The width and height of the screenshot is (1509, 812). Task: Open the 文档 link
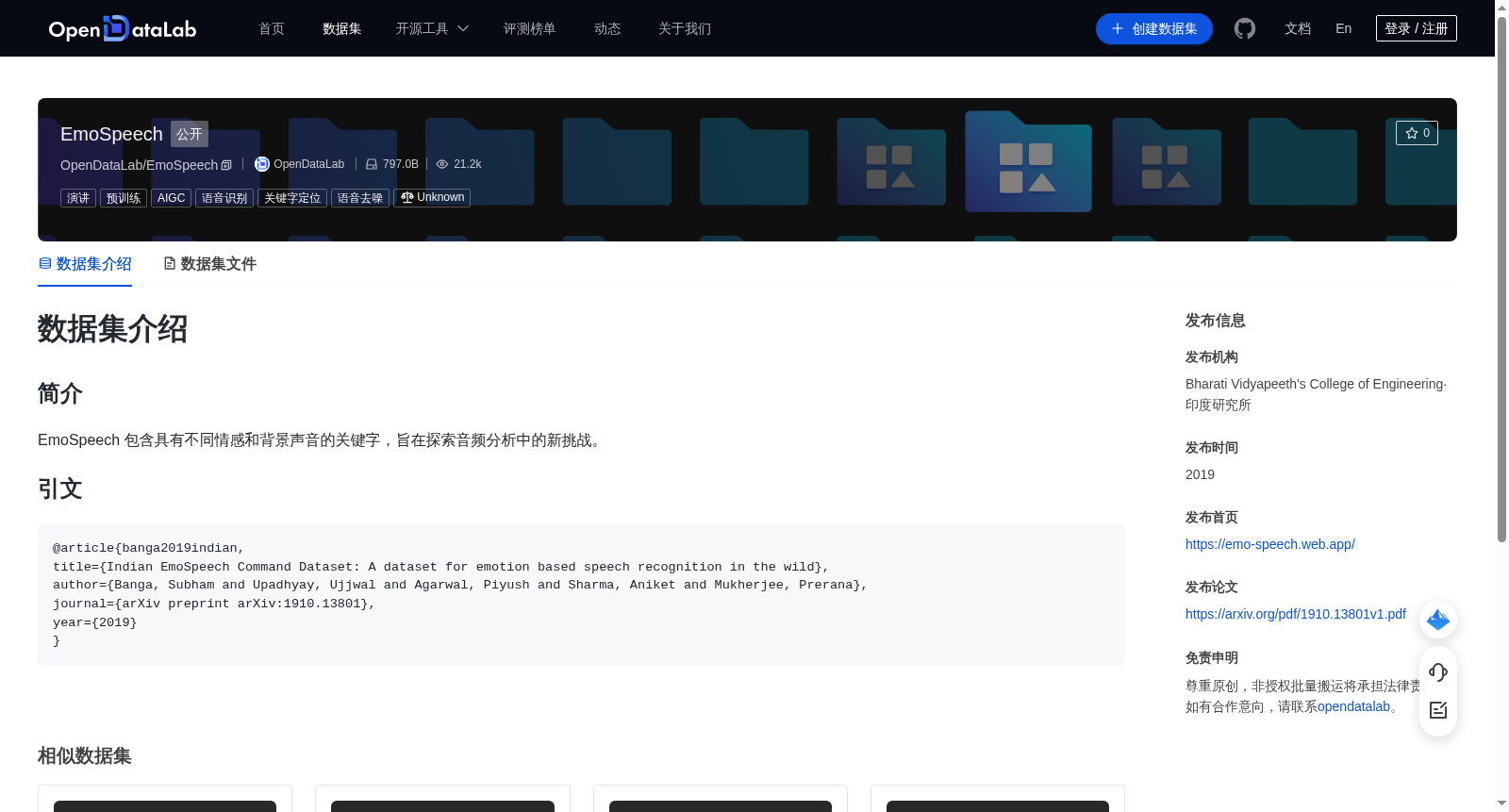[x=1298, y=28]
